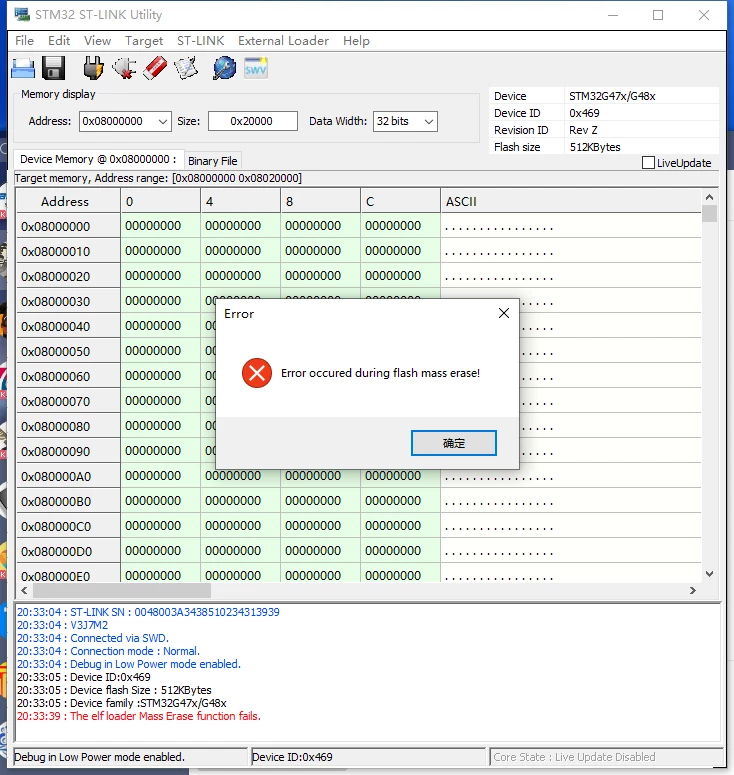Click the vertical scrollbar thumb
Screen dimensions: 734x775
(x=709, y=214)
